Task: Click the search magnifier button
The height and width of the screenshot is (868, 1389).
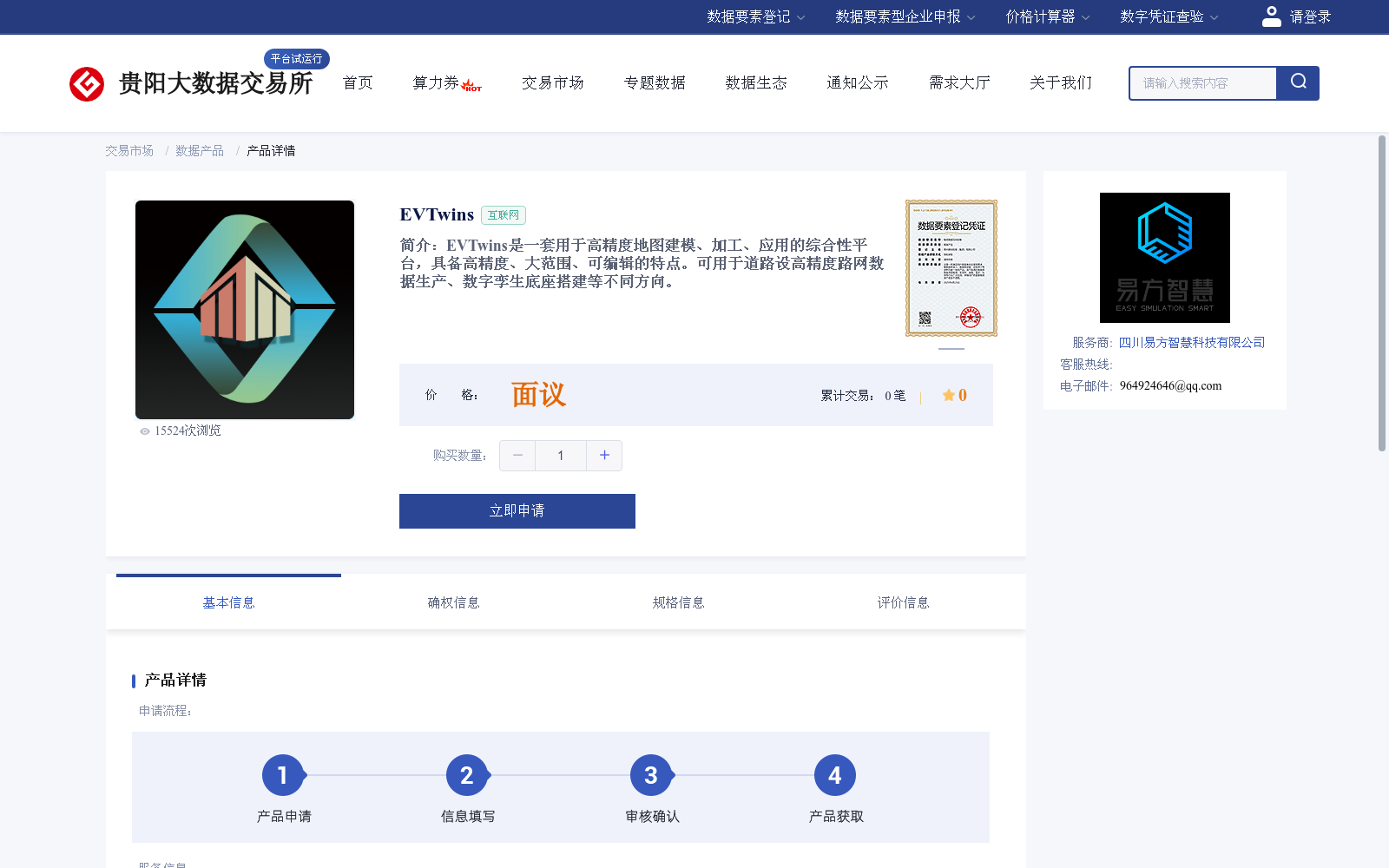Action: (1298, 83)
